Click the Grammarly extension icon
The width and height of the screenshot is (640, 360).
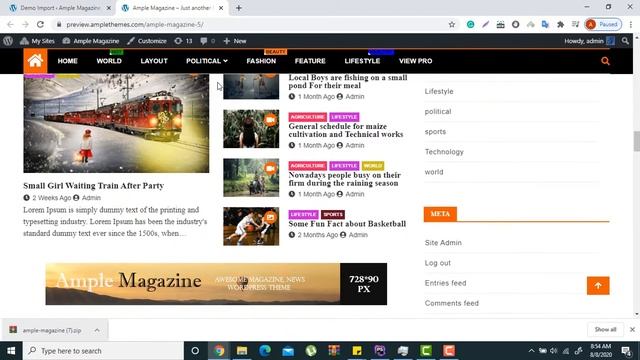[470, 24]
